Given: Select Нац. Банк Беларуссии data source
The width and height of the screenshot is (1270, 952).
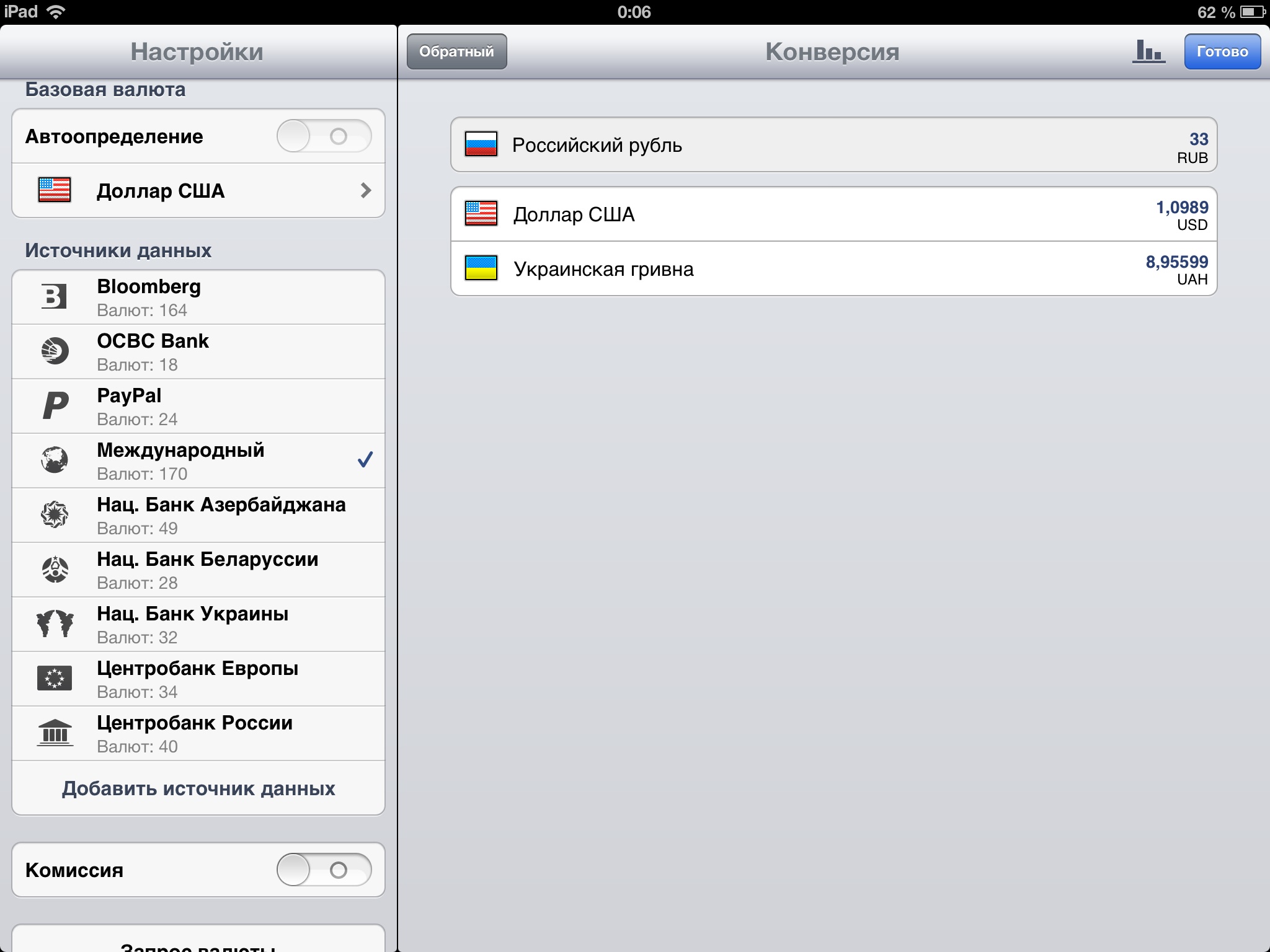Looking at the screenshot, I should [x=198, y=570].
